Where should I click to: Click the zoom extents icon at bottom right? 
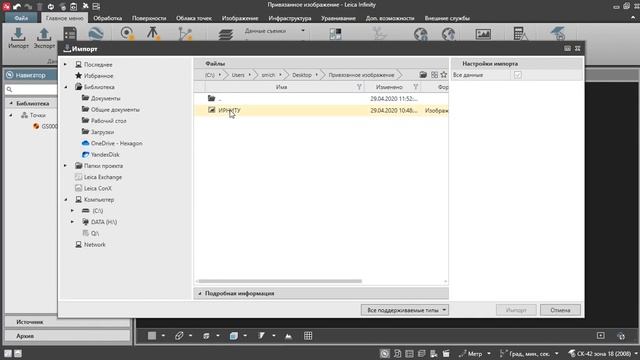tap(600, 336)
